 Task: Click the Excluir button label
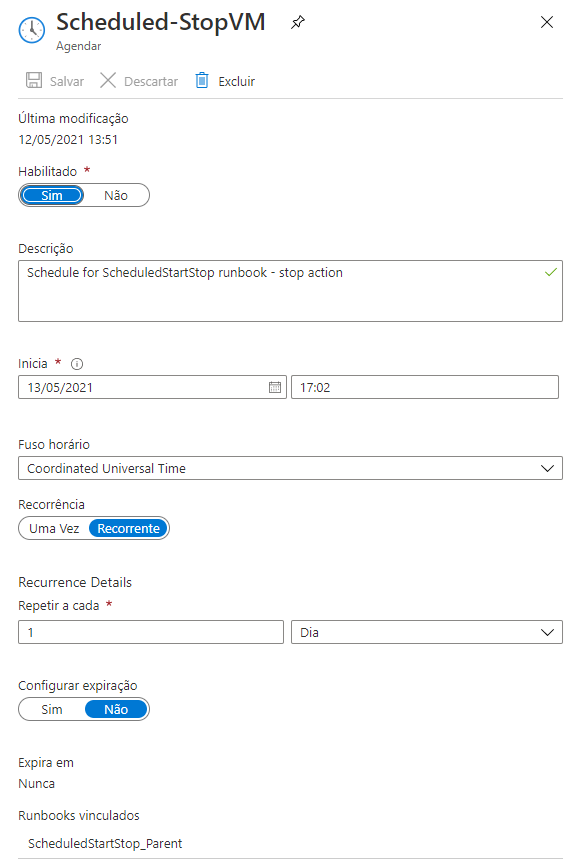237,81
